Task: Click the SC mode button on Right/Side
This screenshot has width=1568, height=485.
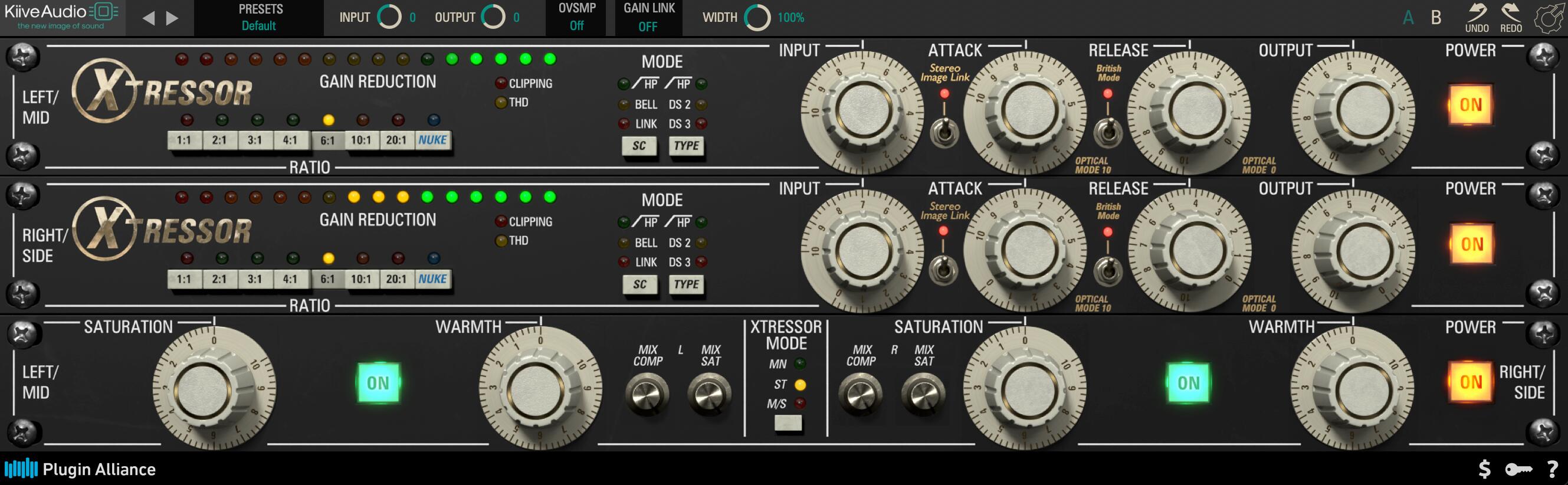Action: click(x=639, y=285)
